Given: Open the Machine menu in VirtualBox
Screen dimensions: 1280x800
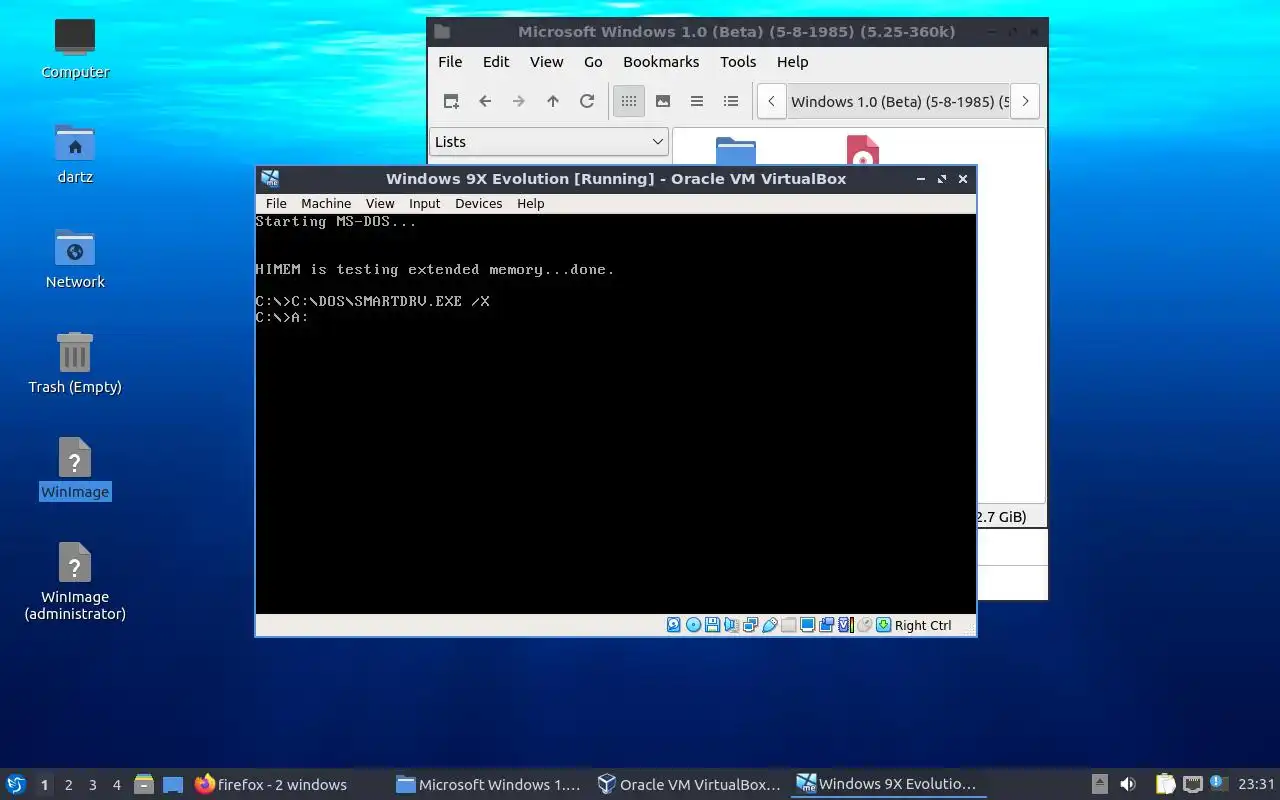Looking at the screenshot, I should pyautogui.click(x=326, y=203).
